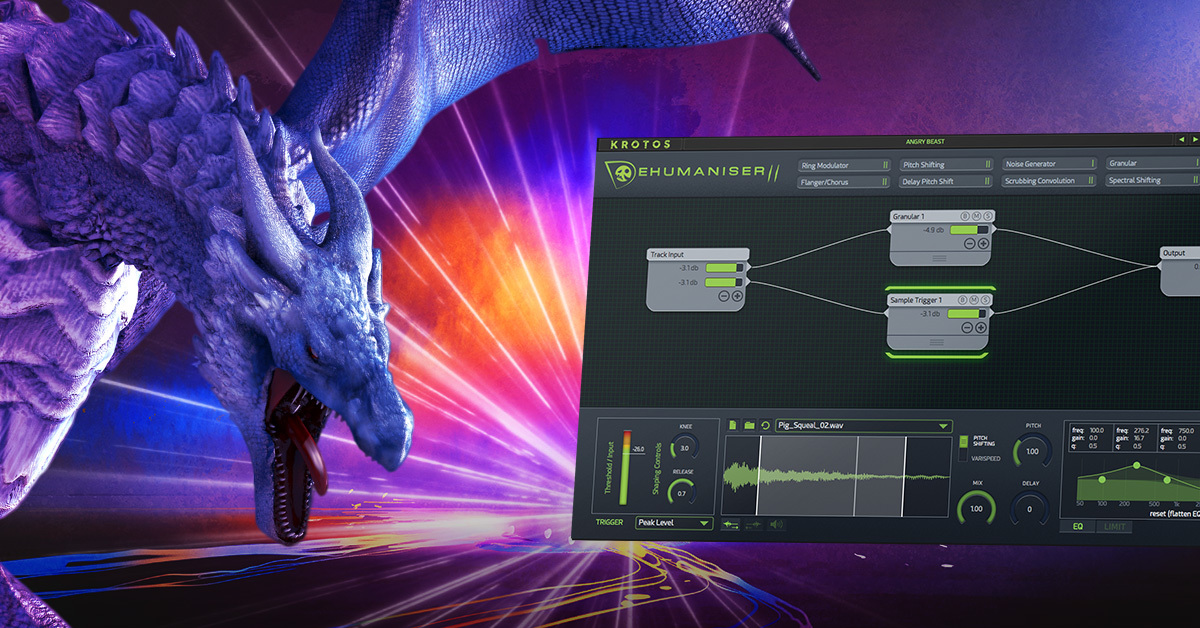This screenshot has height=628, width=1200.
Task: Click the dimmed waveform icon under the sample
Action: click(x=754, y=524)
